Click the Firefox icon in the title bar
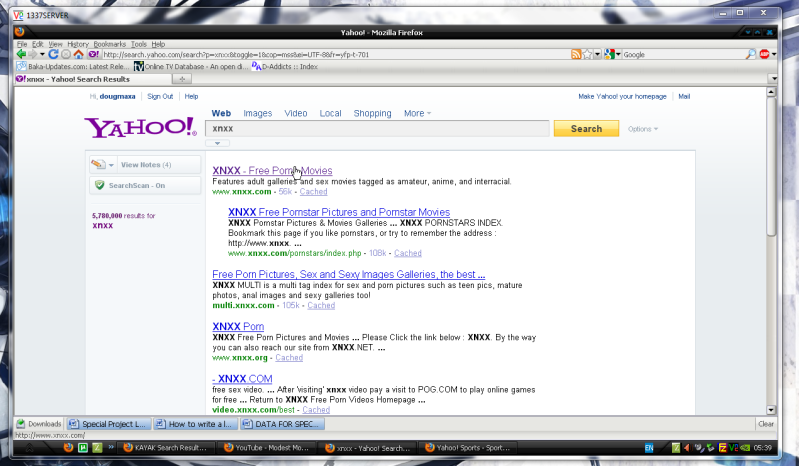Image resolution: width=799 pixels, height=466 pixels. [x=19, y=32]
